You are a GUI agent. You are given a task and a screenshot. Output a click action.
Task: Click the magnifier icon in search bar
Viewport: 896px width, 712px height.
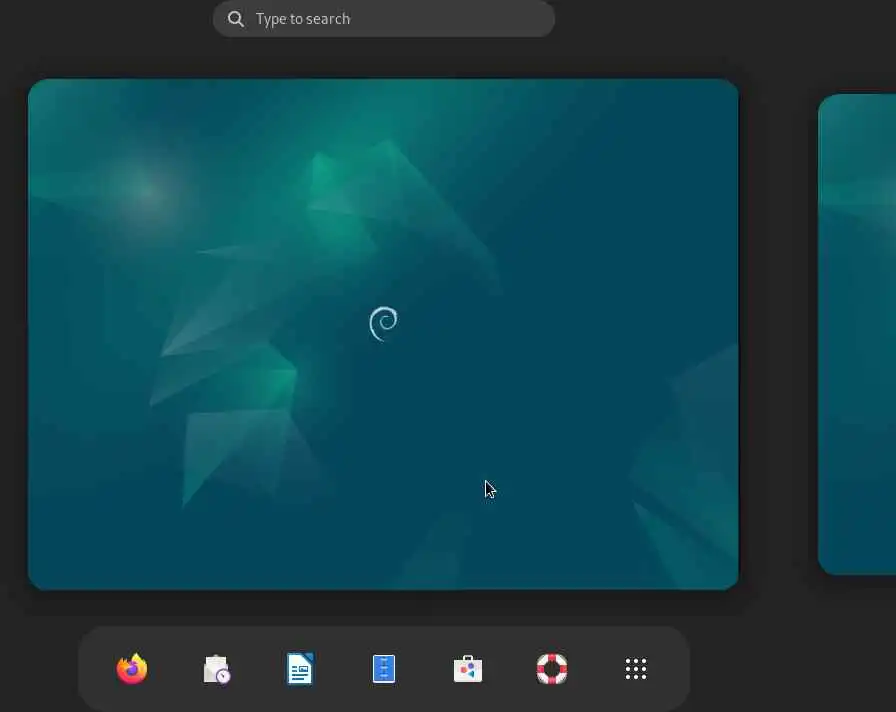[x=236, y=19]
